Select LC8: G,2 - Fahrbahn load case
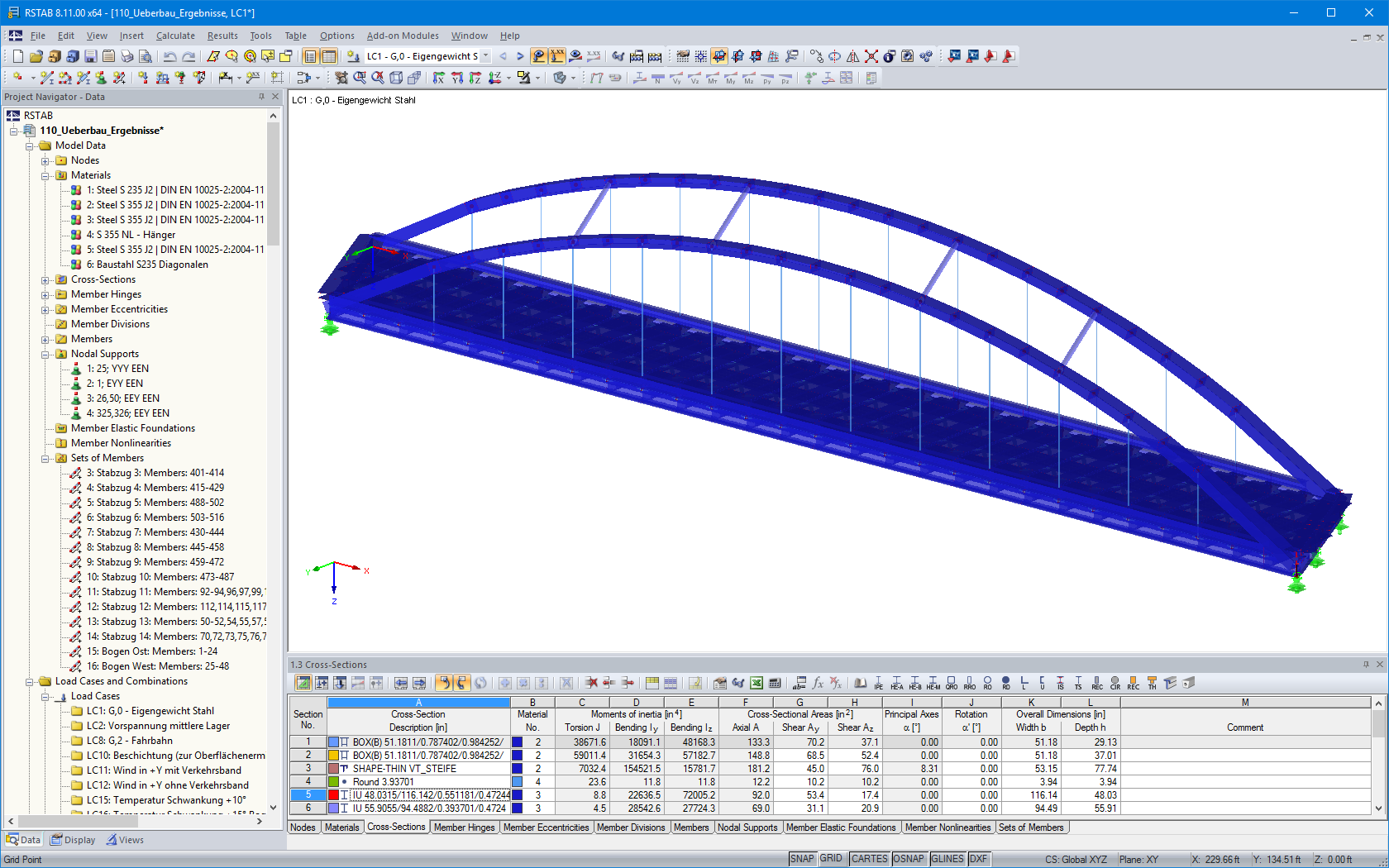This screenshot has width=1389, height=868. tap(130, 741)
